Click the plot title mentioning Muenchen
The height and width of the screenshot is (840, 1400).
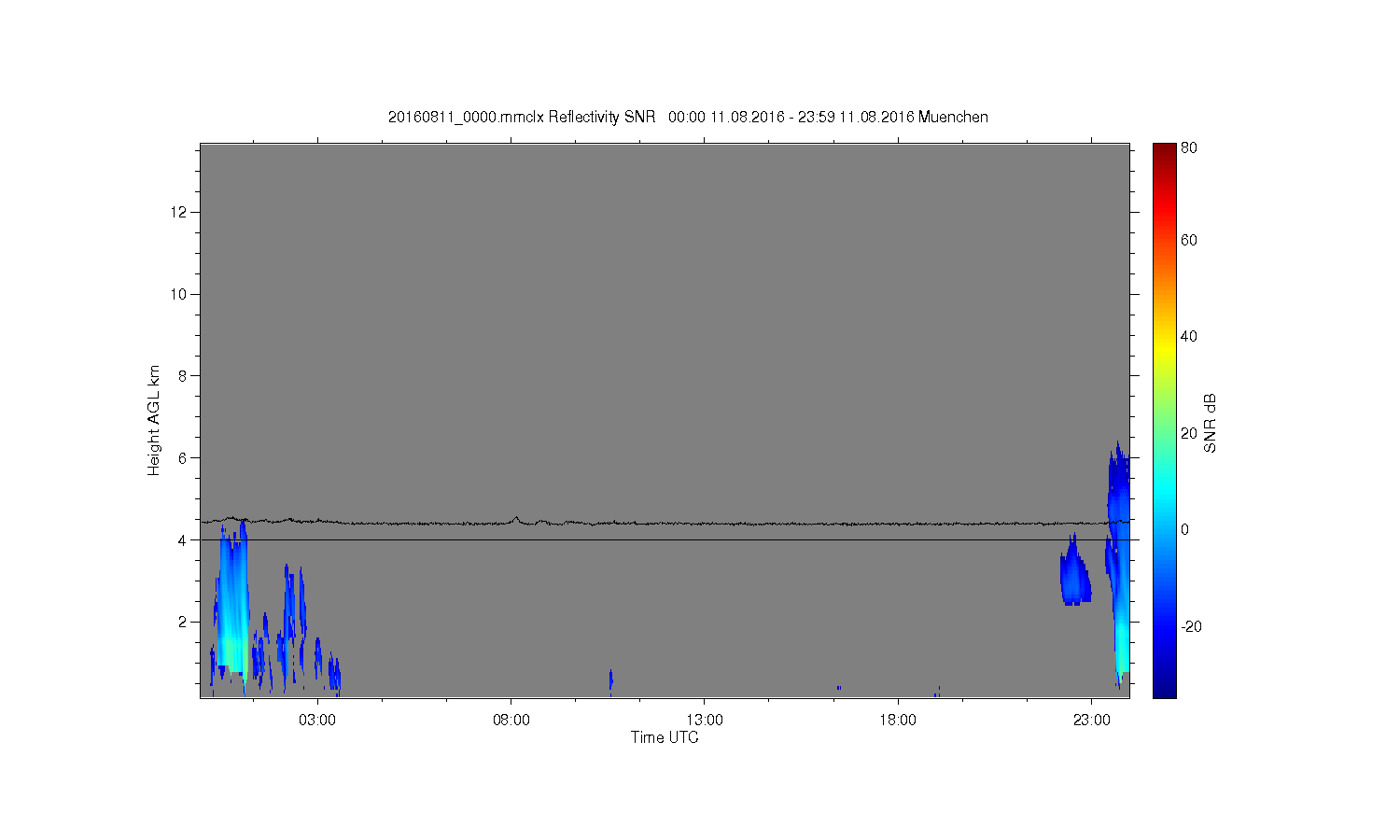point(688,117)
